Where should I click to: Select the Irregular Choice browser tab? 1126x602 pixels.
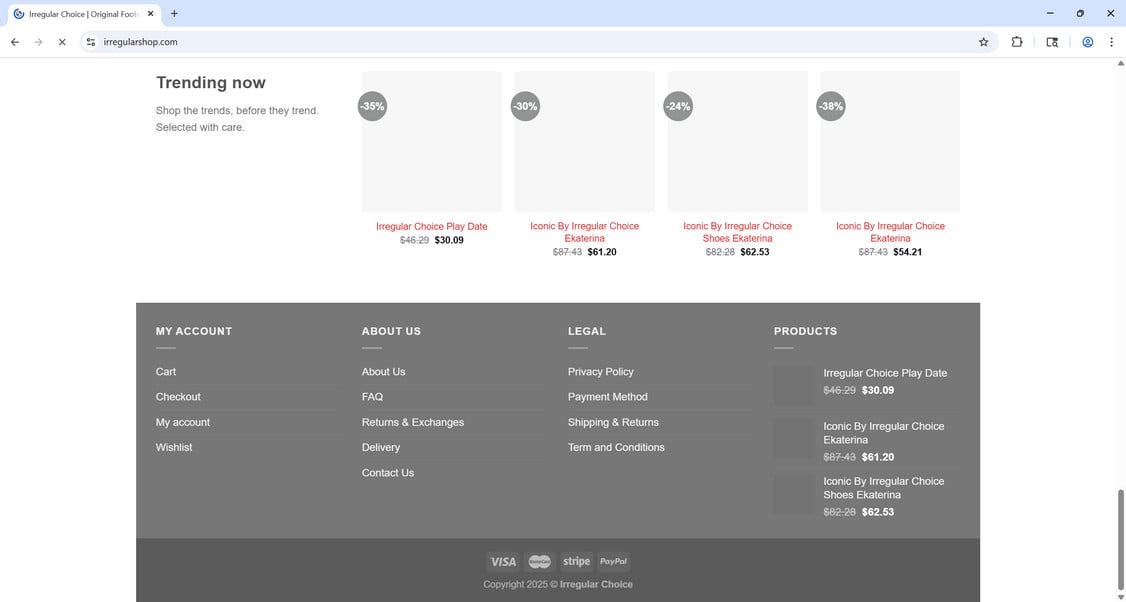pyautogui.click(x=83, y=14)
